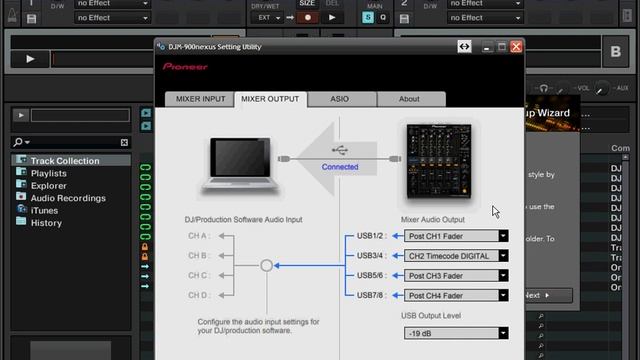Click the preview player progress bar
640x360 pixels.
click(80, 116)
